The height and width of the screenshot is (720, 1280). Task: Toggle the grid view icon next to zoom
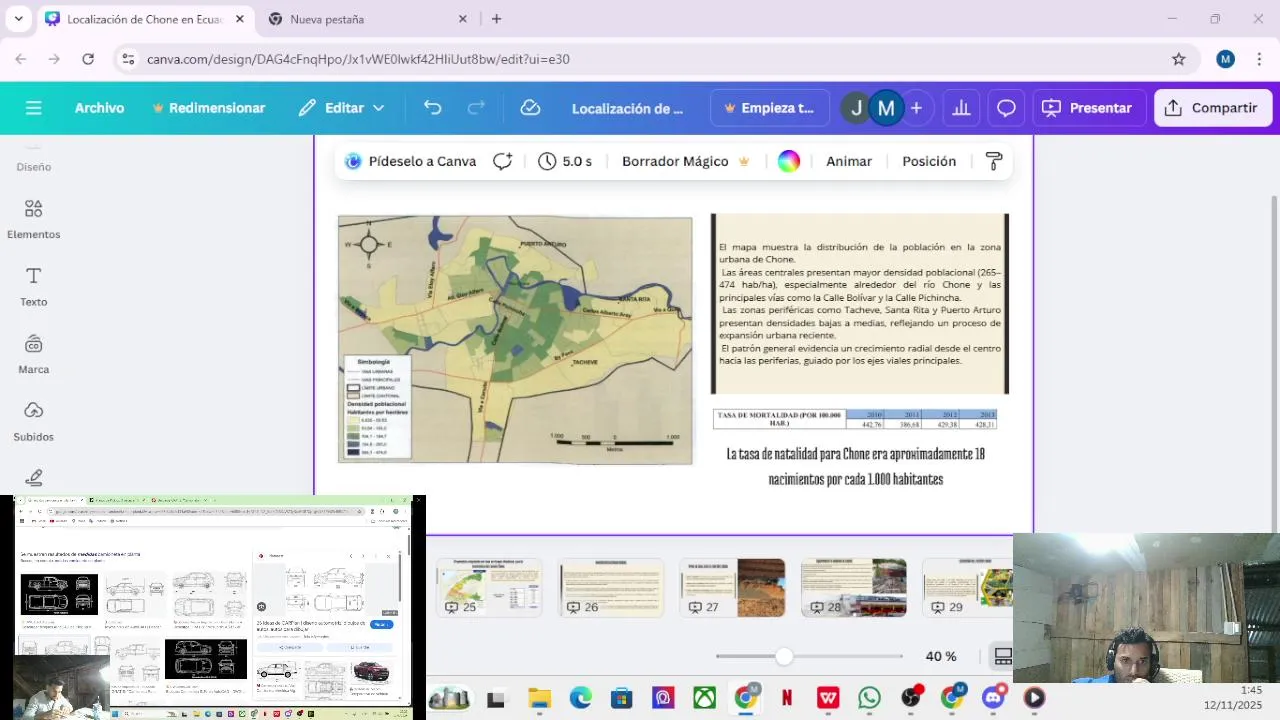[1002, 656]
